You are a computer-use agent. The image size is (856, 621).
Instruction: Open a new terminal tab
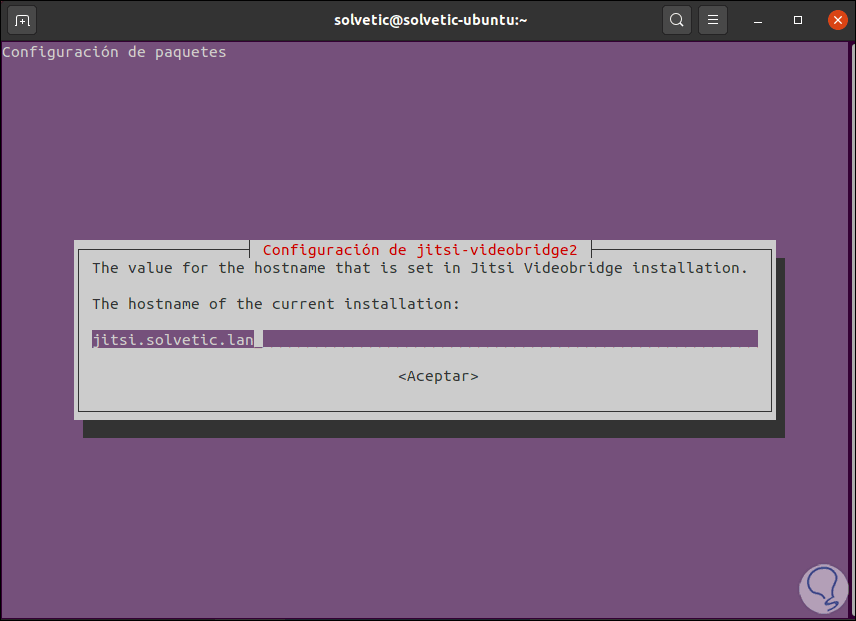point(22,21)
